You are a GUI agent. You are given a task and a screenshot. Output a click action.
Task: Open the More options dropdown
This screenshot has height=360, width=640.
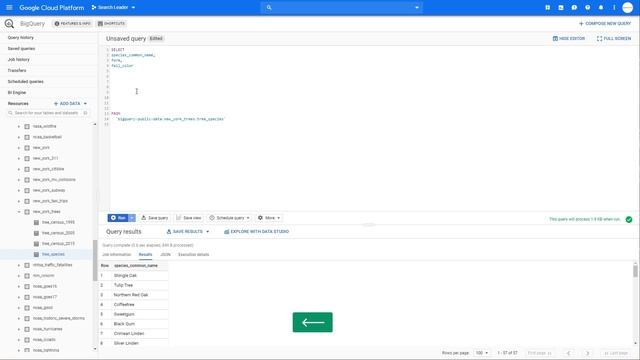coord(269,218)
